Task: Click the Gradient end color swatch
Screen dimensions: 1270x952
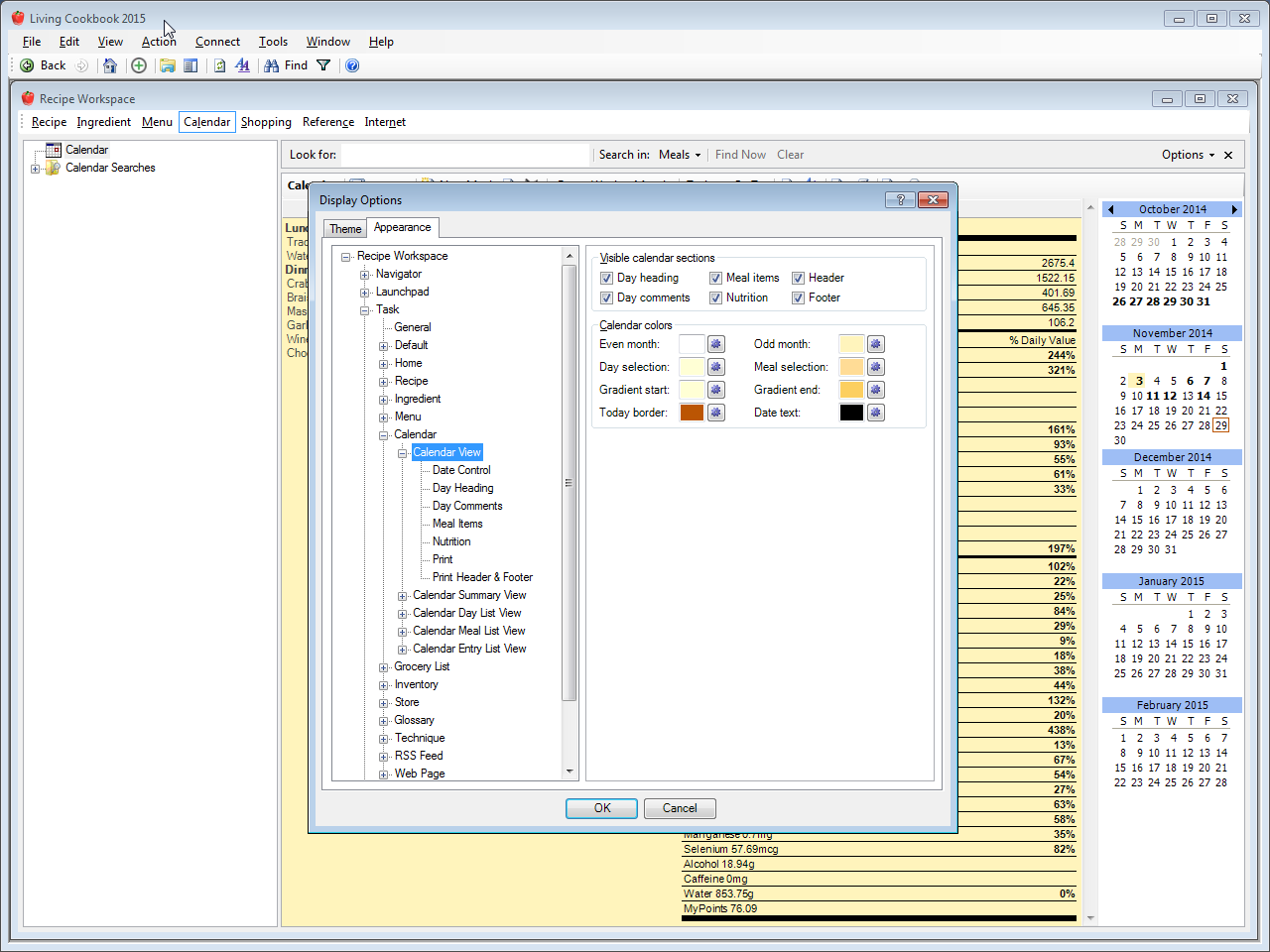Action: 851,390
